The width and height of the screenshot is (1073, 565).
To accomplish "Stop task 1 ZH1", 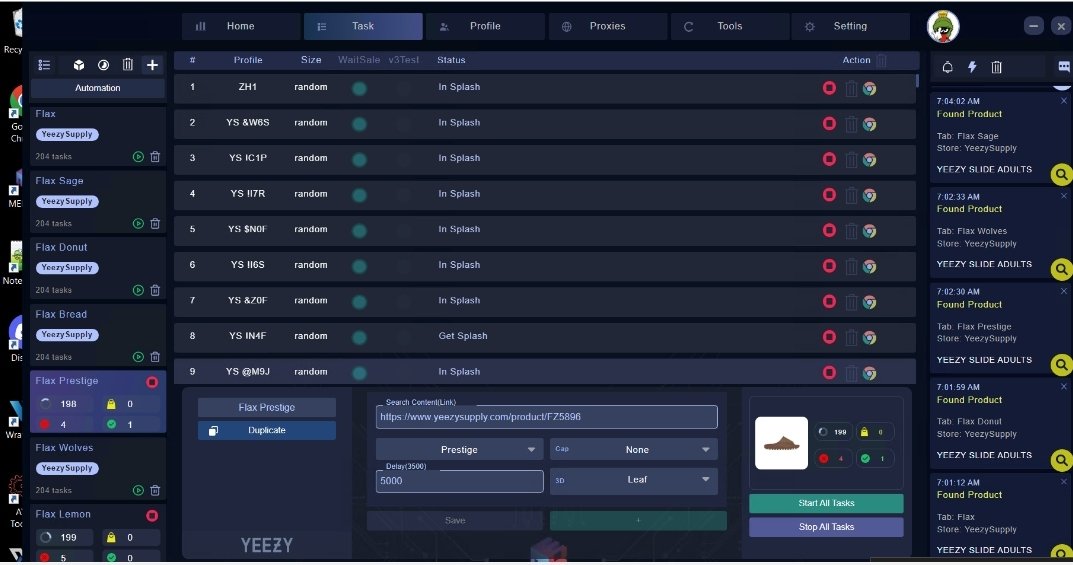I will coord(829,88).
